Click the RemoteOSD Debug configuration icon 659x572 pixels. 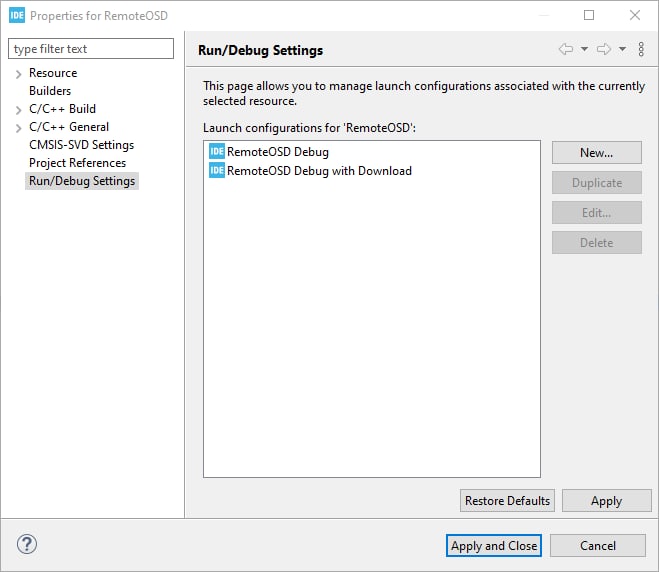[217, 151]
